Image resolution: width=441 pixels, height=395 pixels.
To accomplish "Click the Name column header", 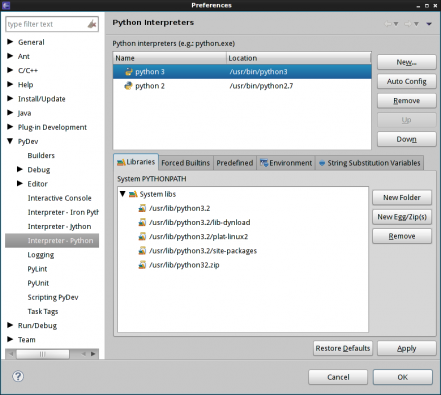I will click(170, 58).
